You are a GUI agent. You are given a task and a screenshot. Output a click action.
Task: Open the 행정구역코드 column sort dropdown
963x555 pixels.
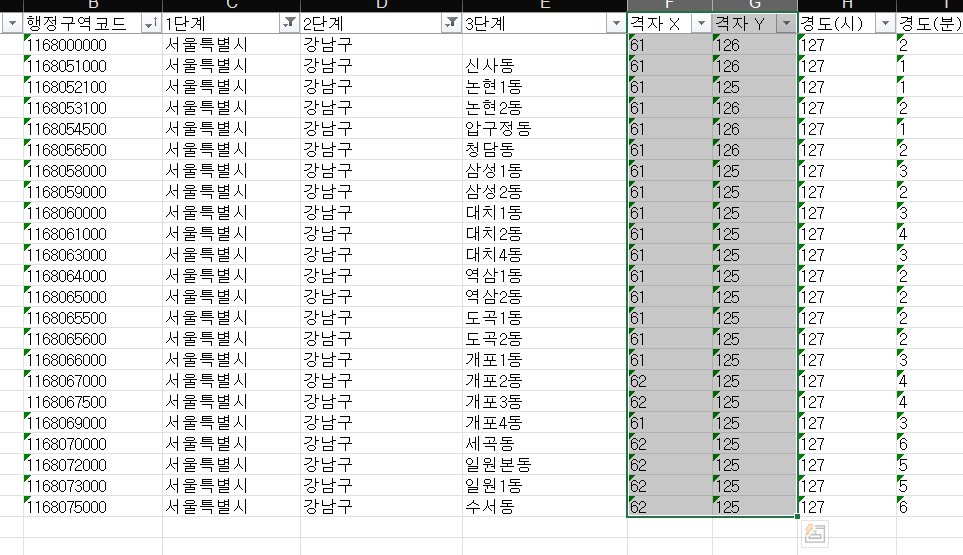point(150,24)
